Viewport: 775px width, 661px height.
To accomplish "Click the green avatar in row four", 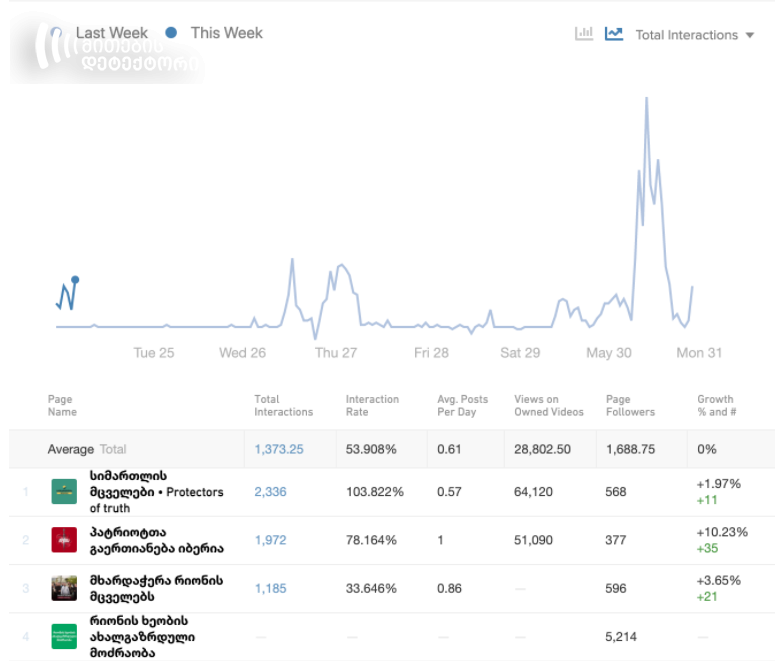I will tap(64, 636).
